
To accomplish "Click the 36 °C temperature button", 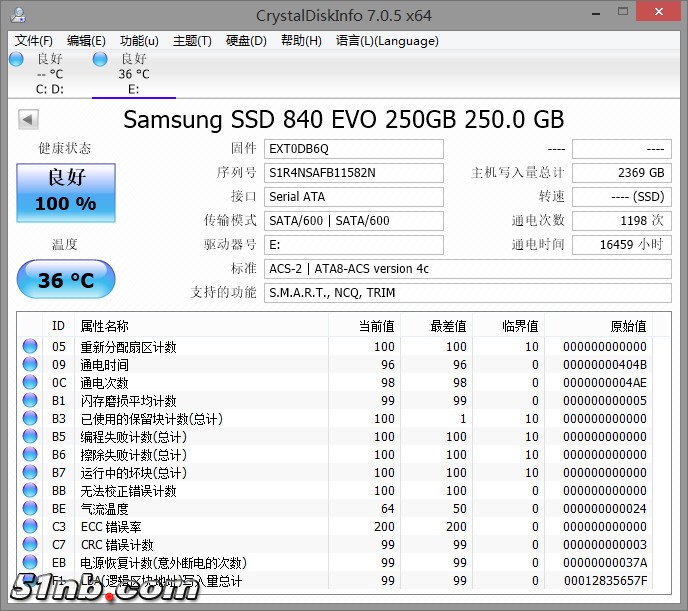I will coord(66,280).
